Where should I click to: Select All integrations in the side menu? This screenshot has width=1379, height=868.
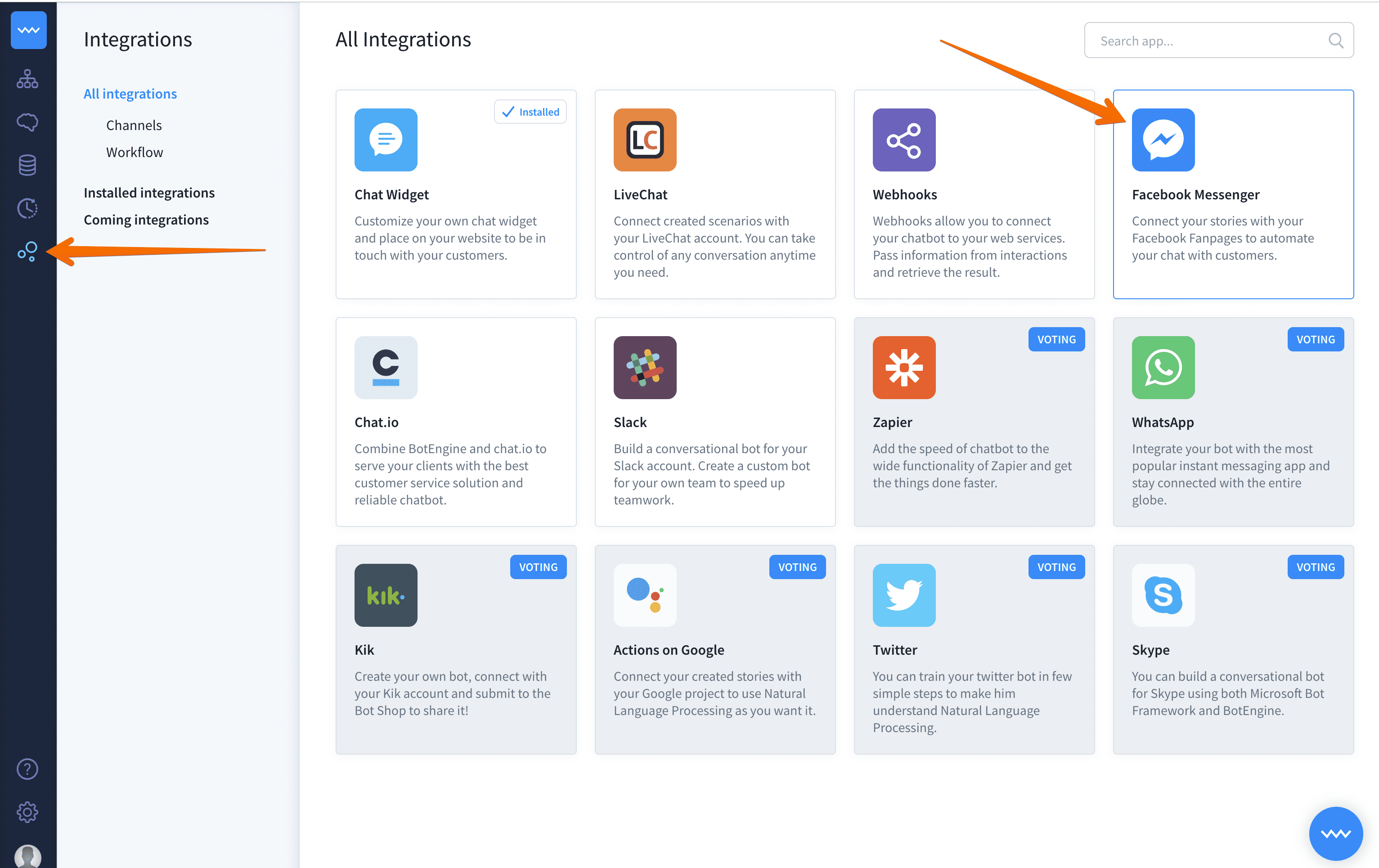(130, 94)
